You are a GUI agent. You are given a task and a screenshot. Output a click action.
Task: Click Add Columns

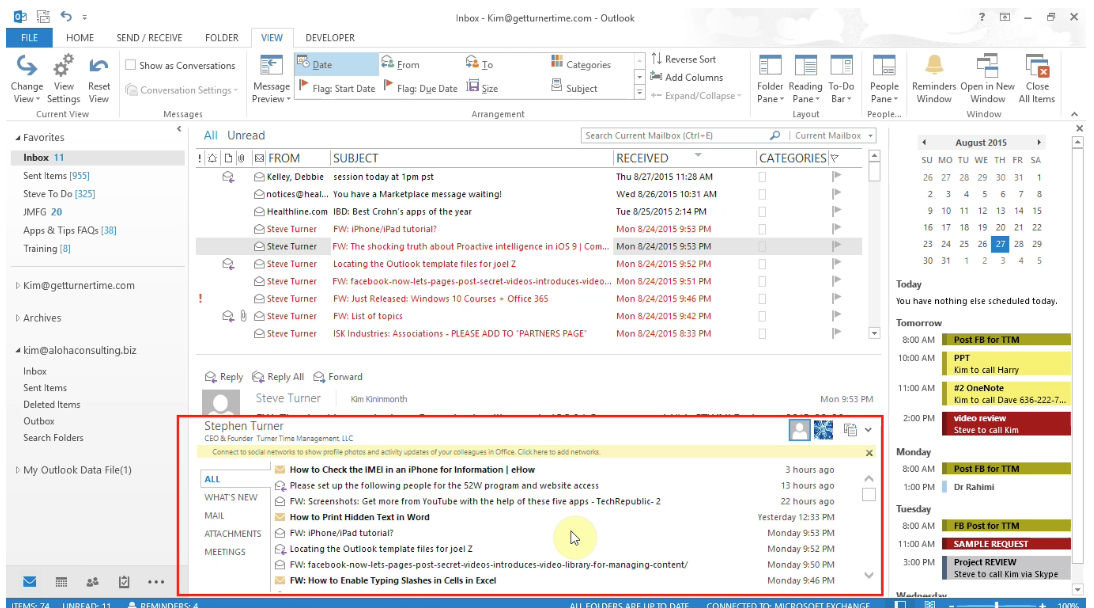(687, 77)
